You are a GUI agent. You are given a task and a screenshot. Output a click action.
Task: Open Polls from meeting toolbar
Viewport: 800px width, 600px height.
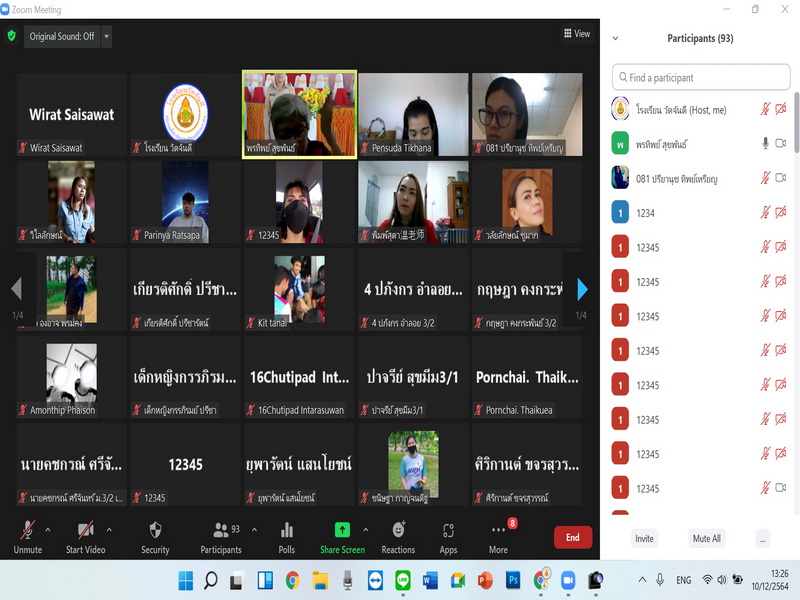pos(287,530)
